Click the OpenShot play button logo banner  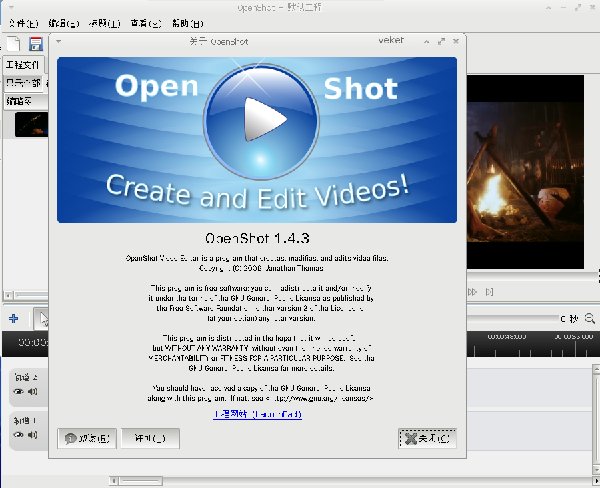pyautogui.click(x=257, y=140)
